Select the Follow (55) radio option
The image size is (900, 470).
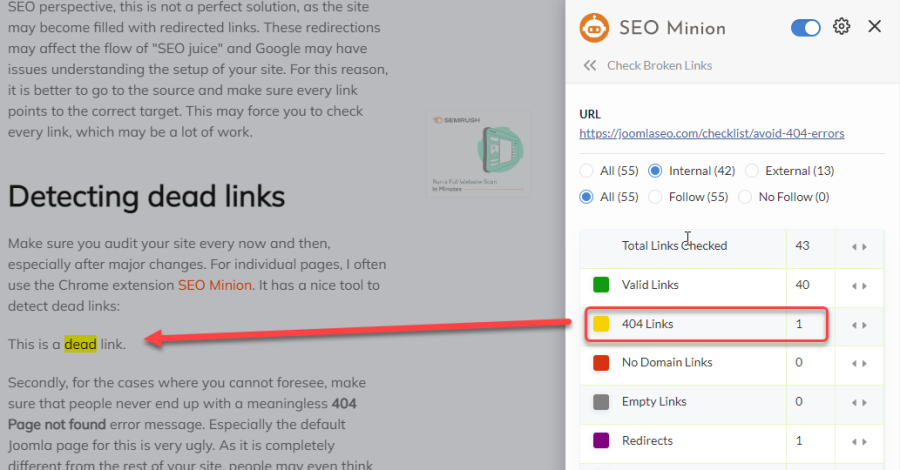pos(655,197)
